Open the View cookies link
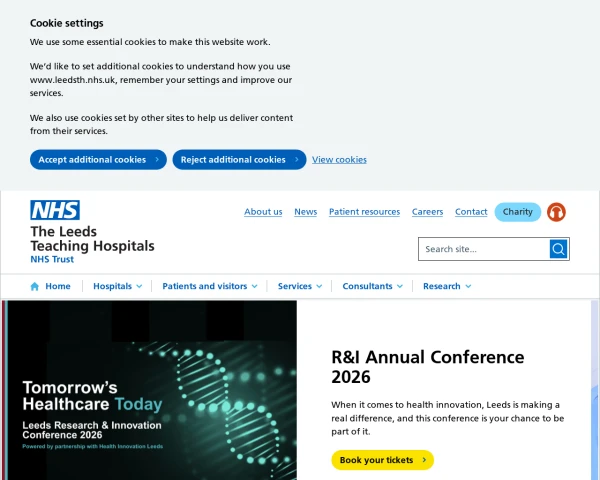 pyautogui.click(x=339, y=160)
